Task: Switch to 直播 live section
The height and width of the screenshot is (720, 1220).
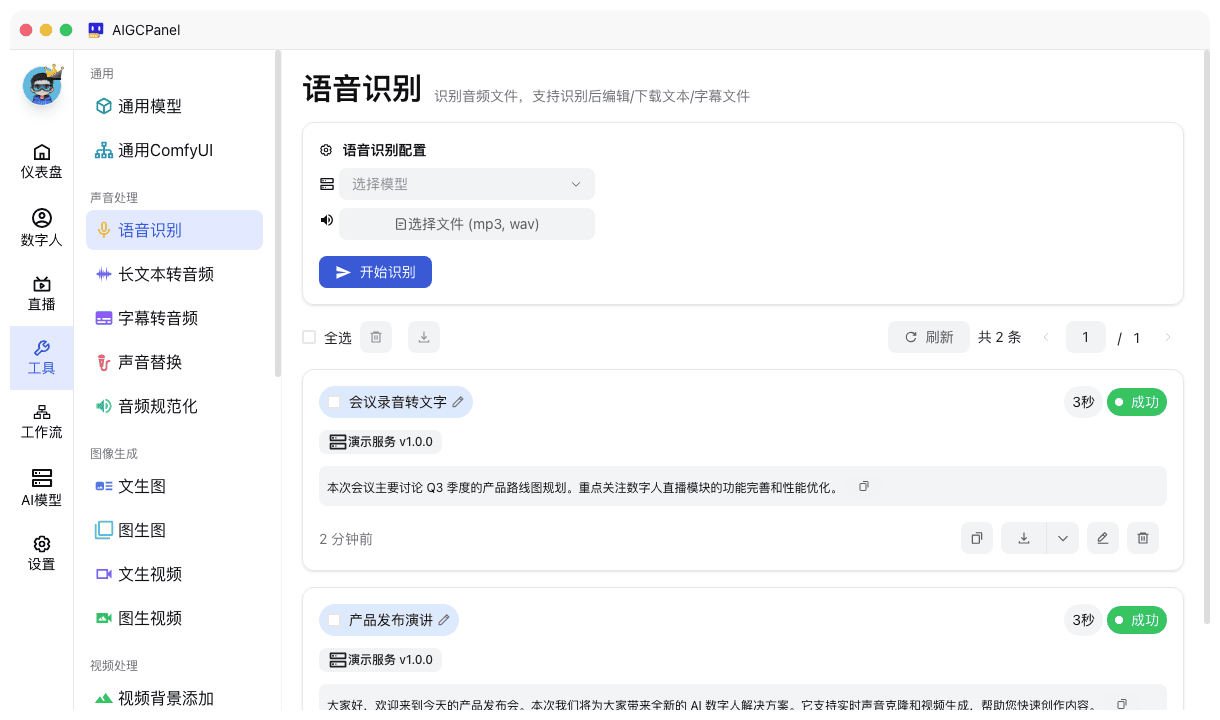Action: 42,294
